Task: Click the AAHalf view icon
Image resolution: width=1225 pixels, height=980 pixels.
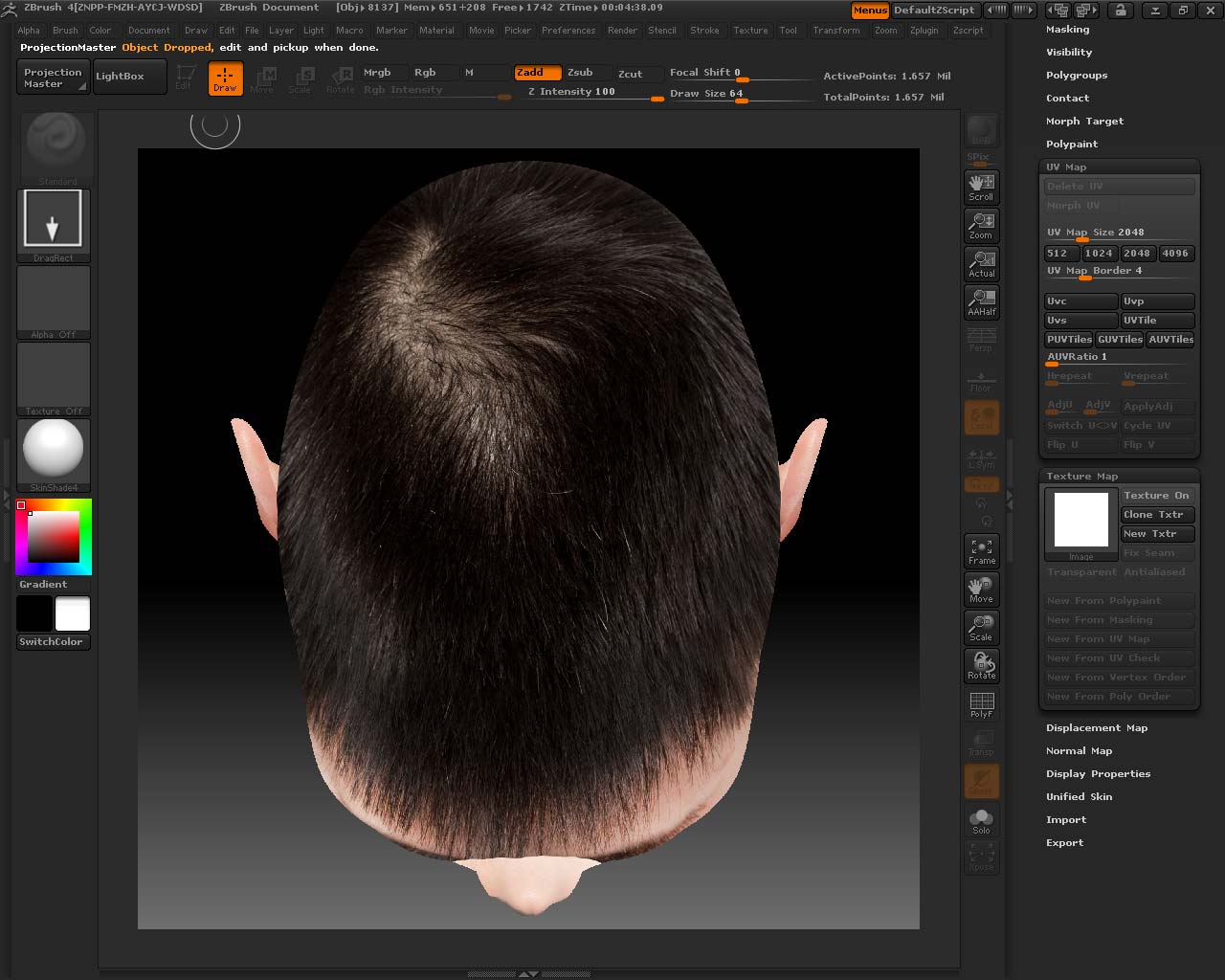Action: pos(981,301)
